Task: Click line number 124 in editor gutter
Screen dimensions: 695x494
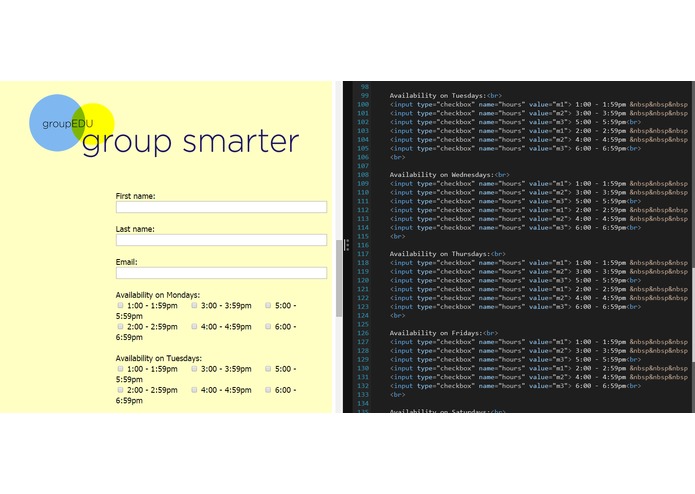Action: click(x=363, y=315)
